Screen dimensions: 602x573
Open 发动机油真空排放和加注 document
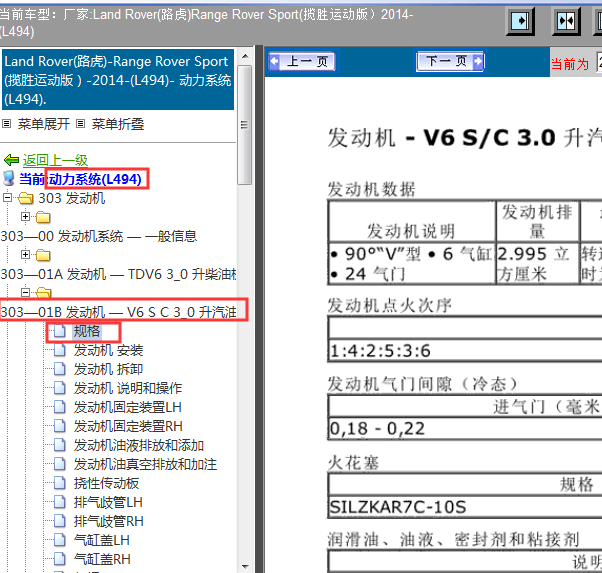point(145,464)
